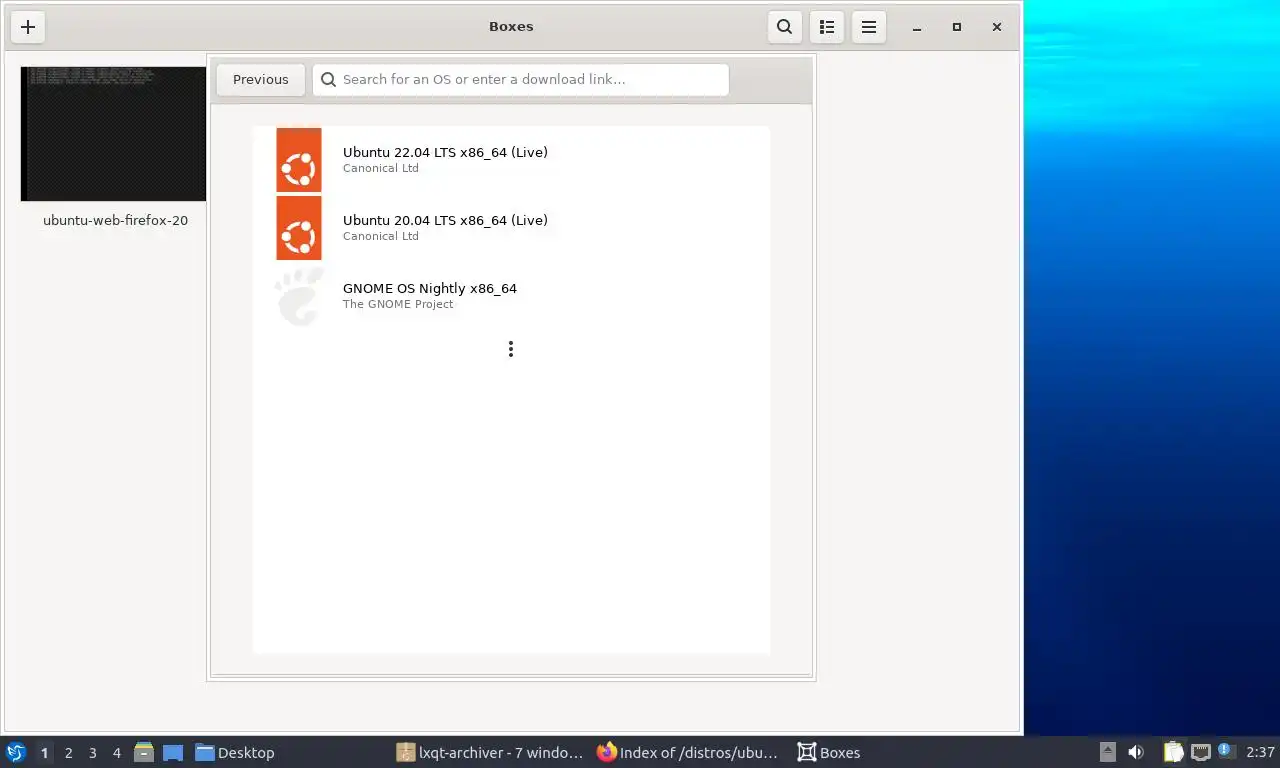The width and height of the screenshot is (1280, 768).
Task: Choose Ubuntu 22.04 LTS x86_64 (Live)
Action: pos(511,160)
